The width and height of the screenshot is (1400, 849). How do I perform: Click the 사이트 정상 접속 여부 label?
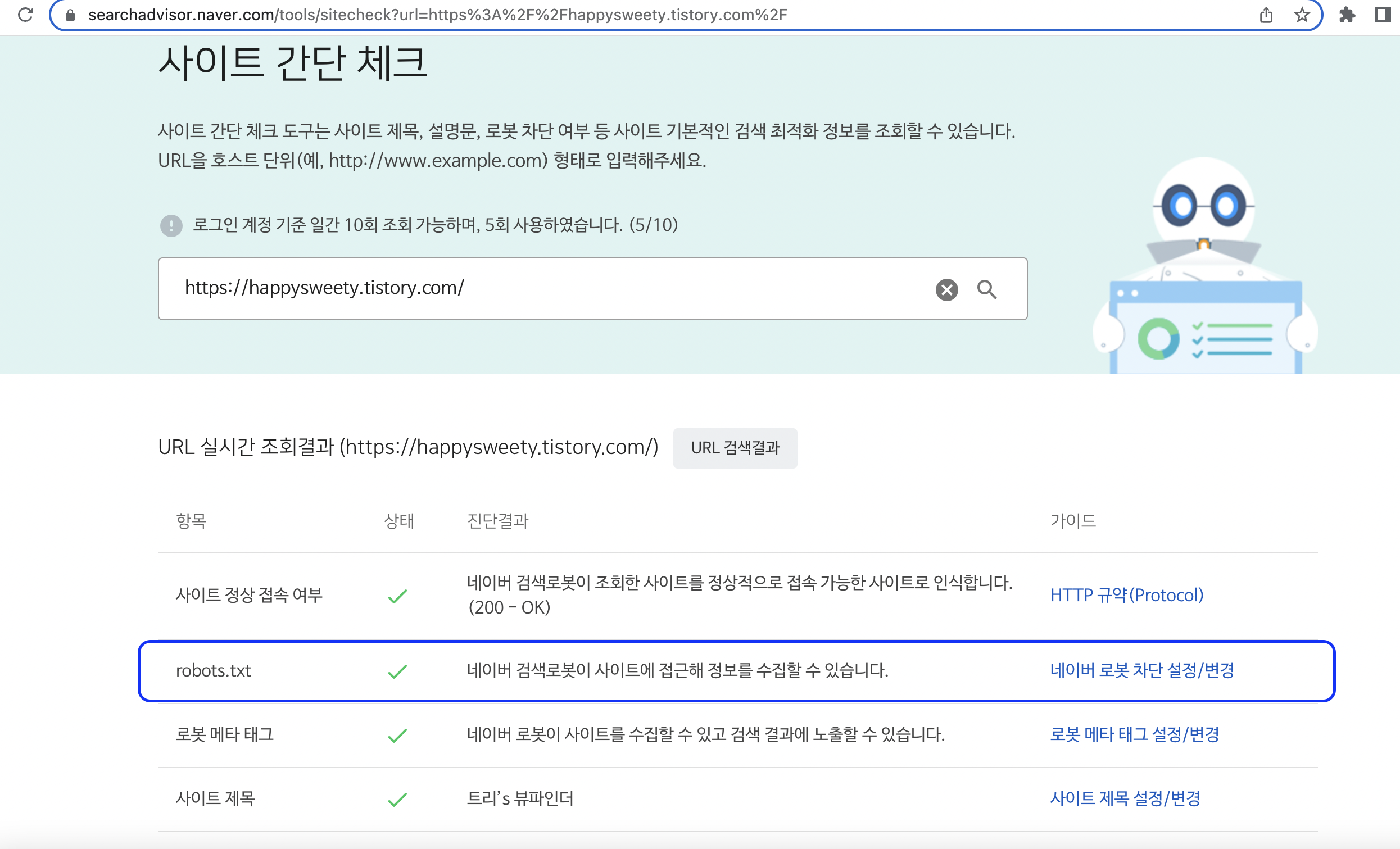249,595
